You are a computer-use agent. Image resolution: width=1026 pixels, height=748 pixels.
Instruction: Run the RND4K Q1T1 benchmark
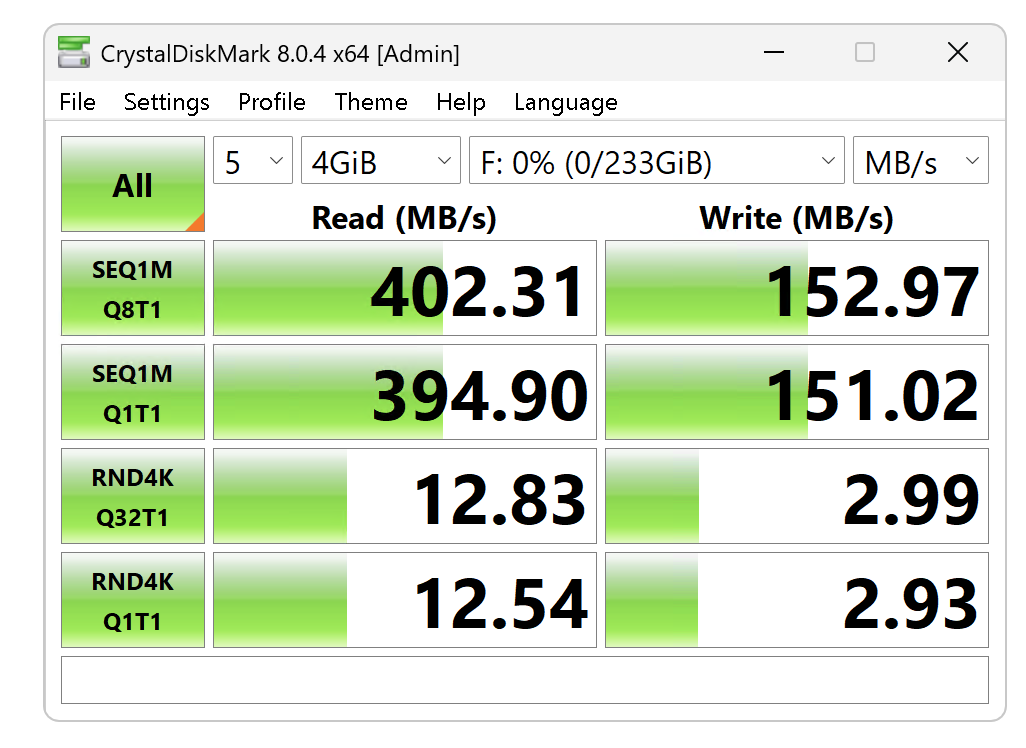pyautogui.click(x=133, y=600)
